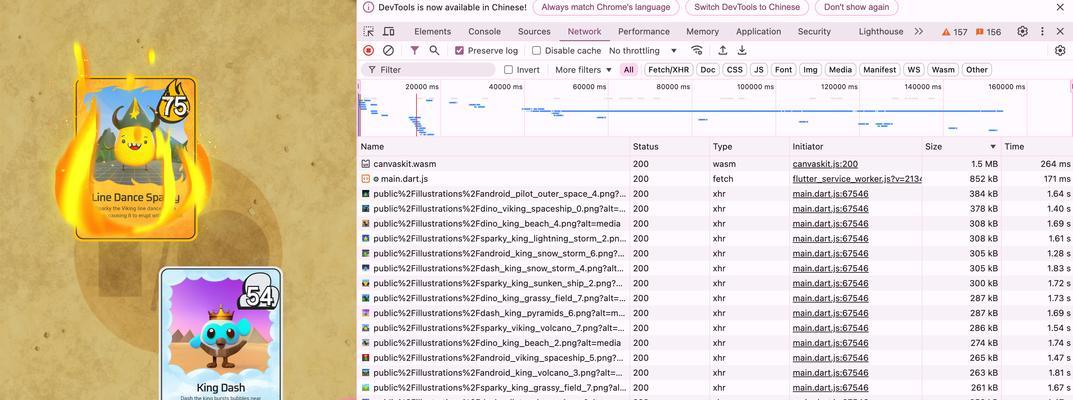Screen dimensions: 1073x400
Task: Open network search magnifier
Action: tap(434, 51)
